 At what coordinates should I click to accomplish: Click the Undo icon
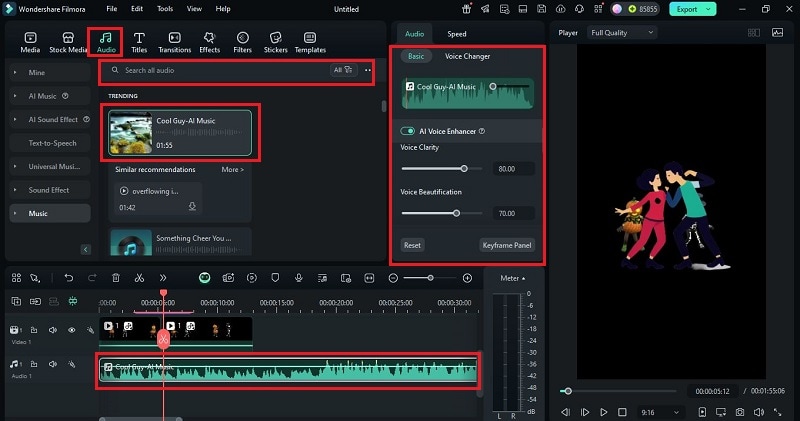click(69, 278)
